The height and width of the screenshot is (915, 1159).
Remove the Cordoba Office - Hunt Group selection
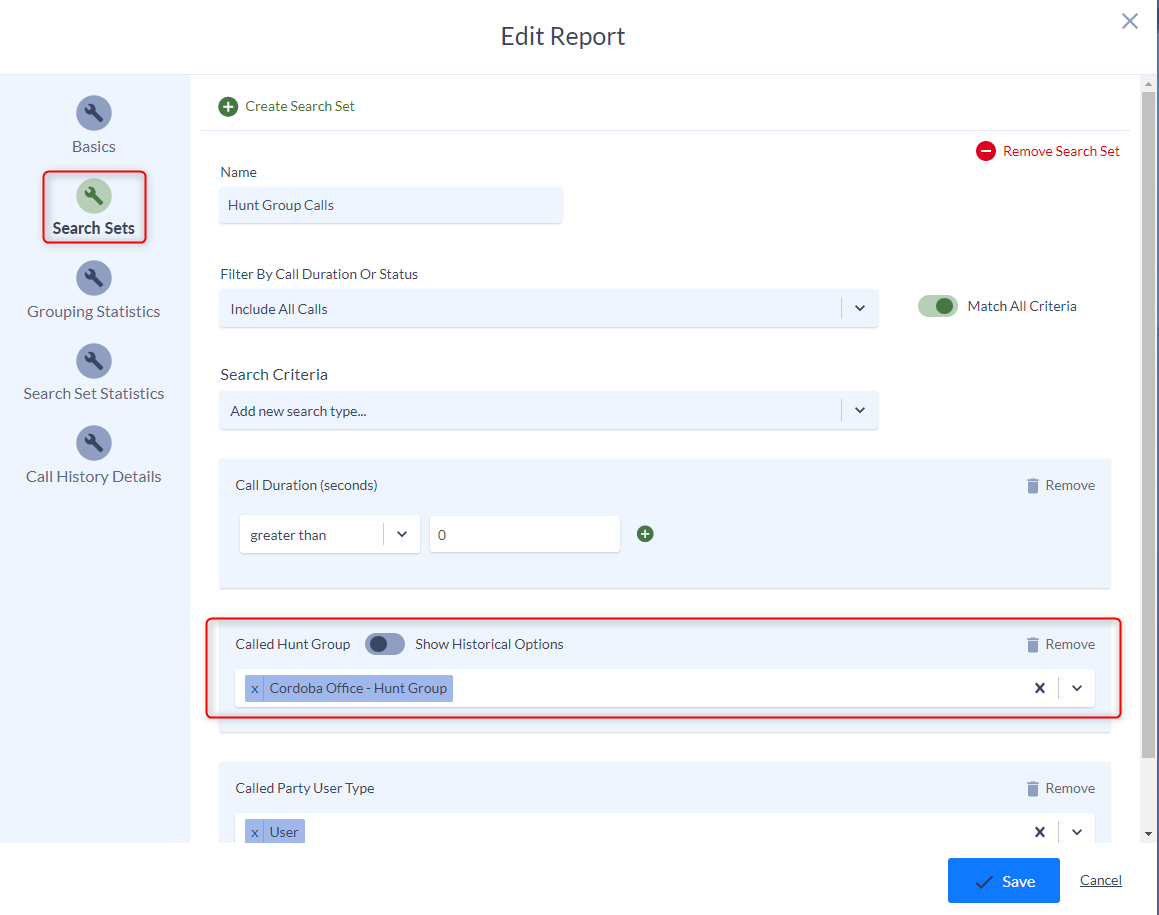(255, 688)
